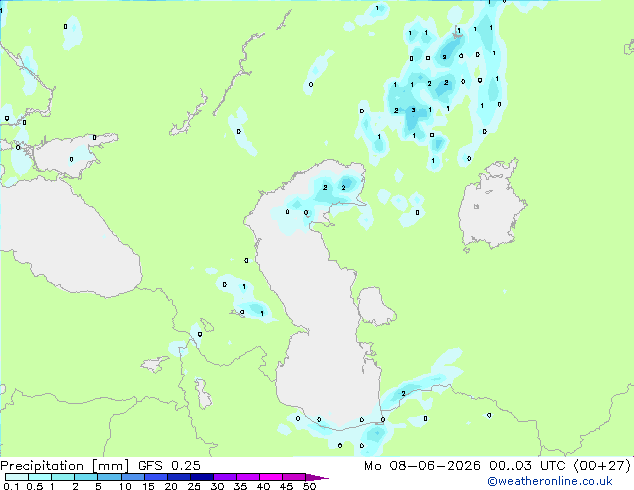Choose the 20–25 mm legend swatch
Screen dimensions: 634x490
click(x=179, y=477)
